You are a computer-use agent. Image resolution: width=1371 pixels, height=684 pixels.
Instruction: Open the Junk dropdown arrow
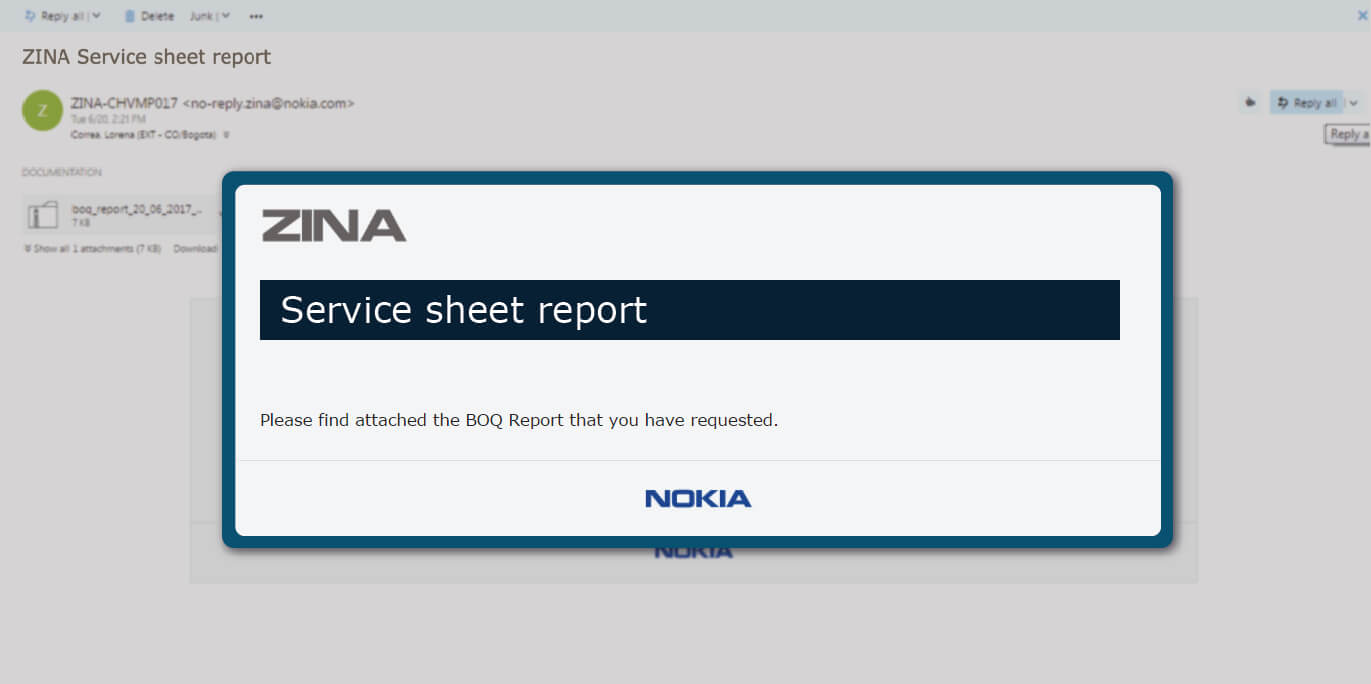coord(225,16)
